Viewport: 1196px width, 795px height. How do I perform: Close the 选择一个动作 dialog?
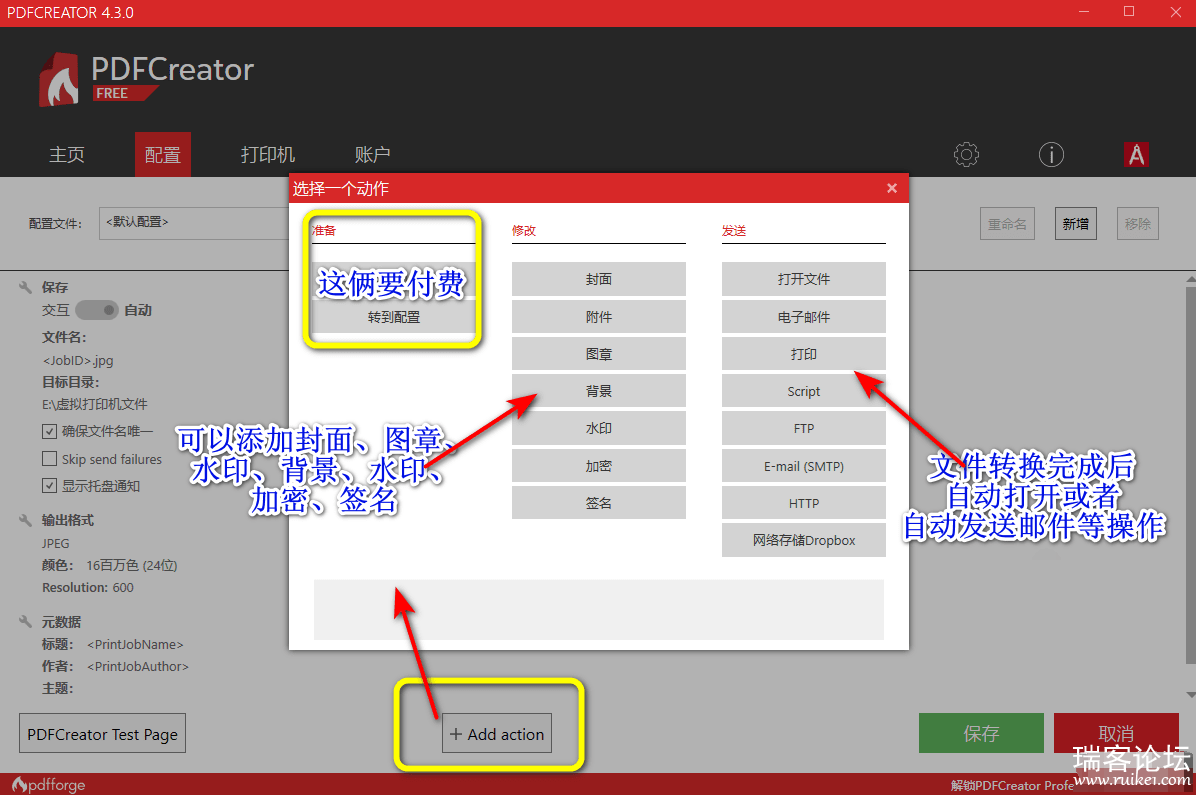(x=892, y=188)
